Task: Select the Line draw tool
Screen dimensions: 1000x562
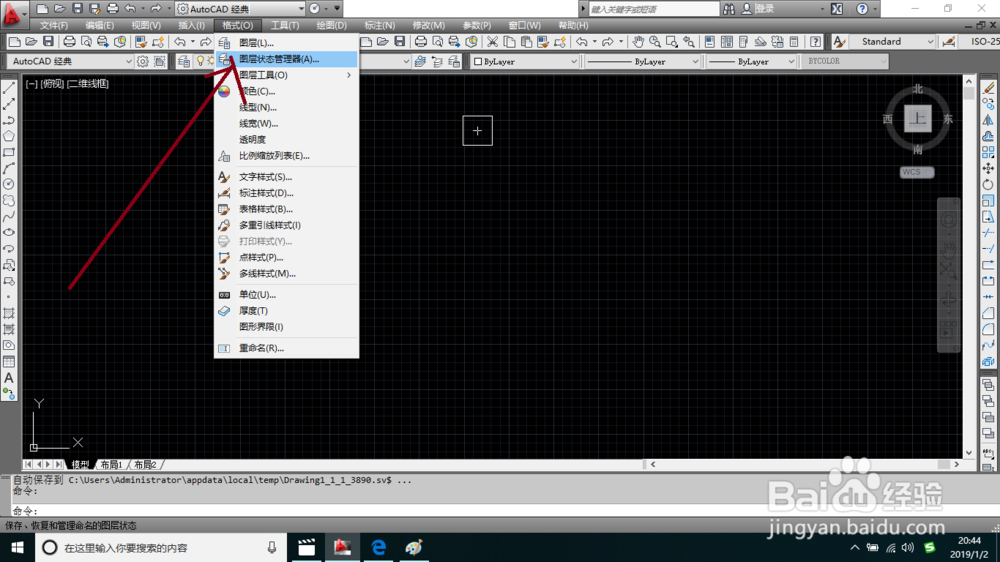Action: point(9,88)
